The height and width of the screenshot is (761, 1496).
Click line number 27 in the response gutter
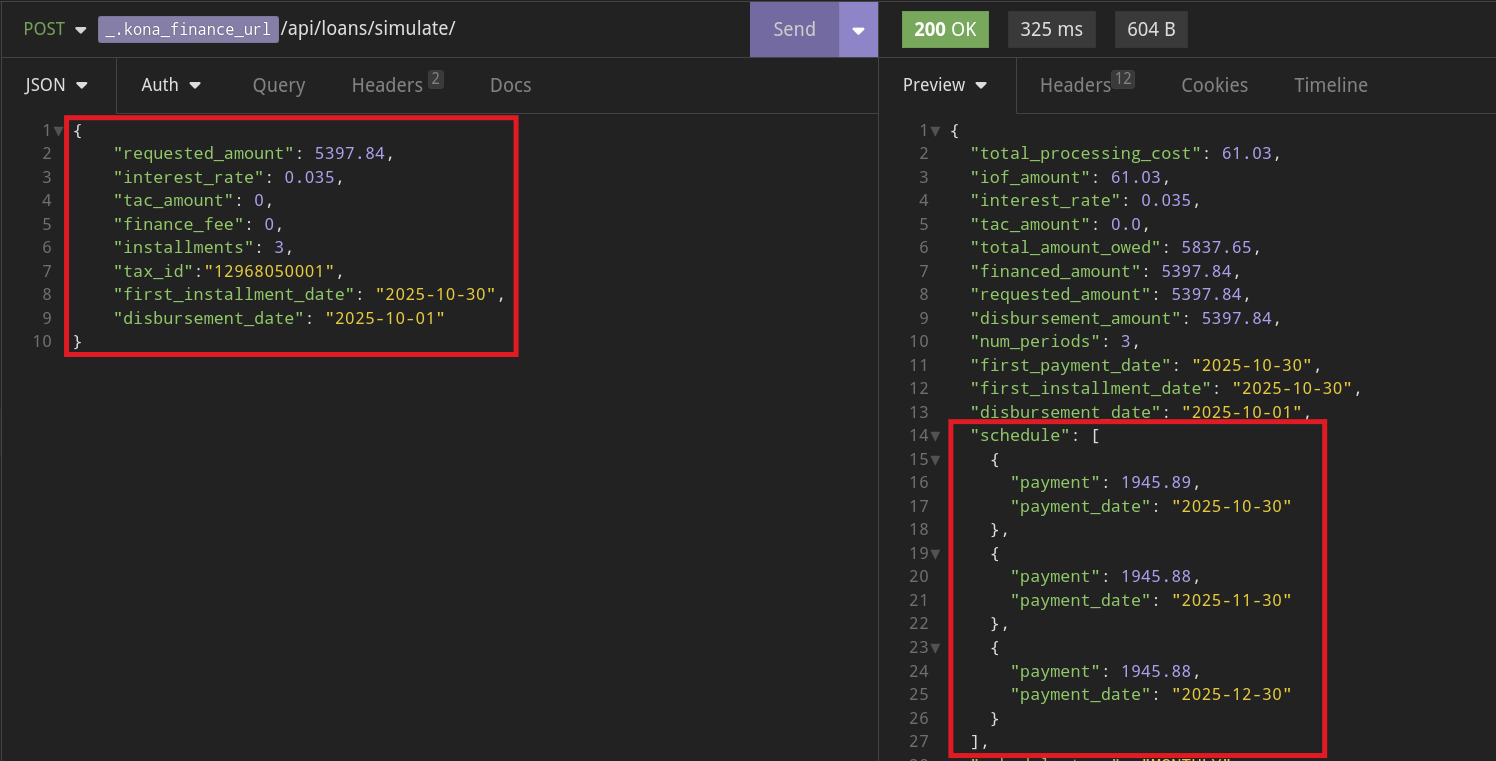pyautogui.click(x=918, y=741)
